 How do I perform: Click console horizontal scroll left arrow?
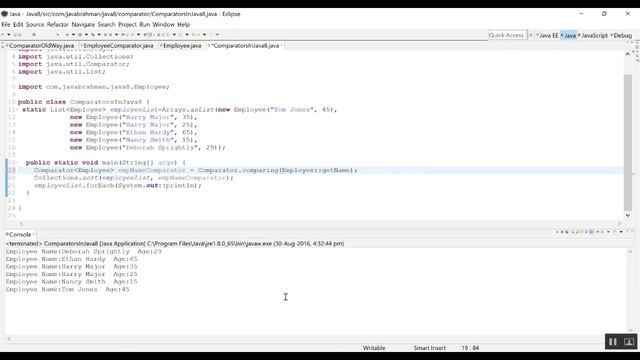(x=9, y=338)
